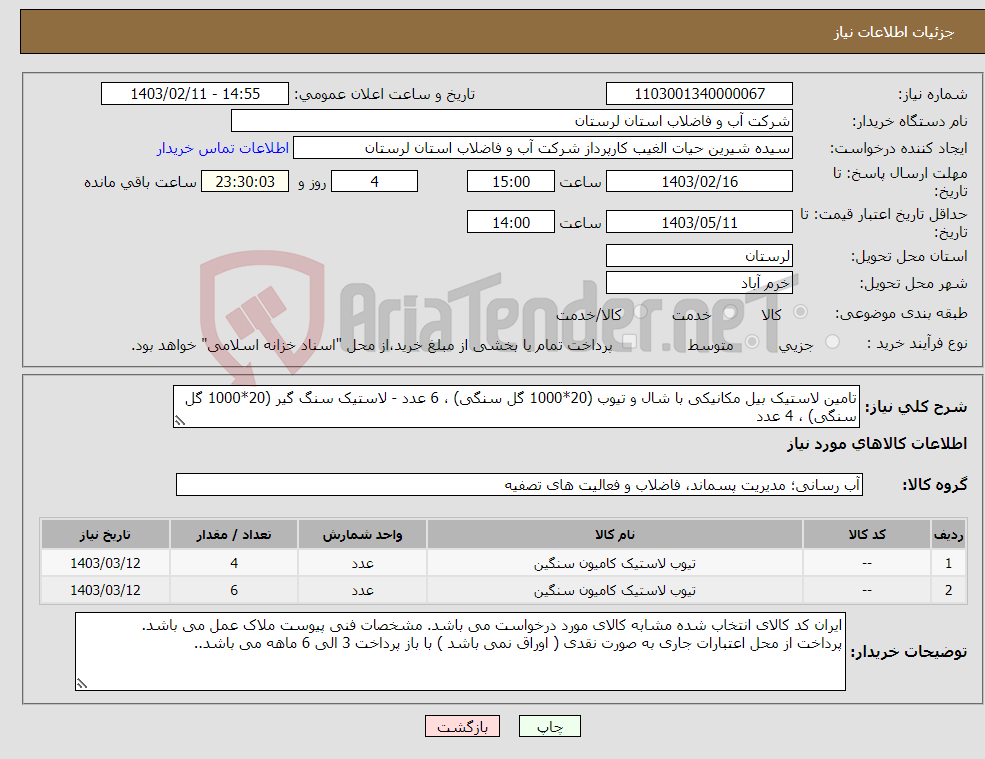Click the buyer notes resize handle
Screen dimensions: 985x759
[x=82, y=684]
